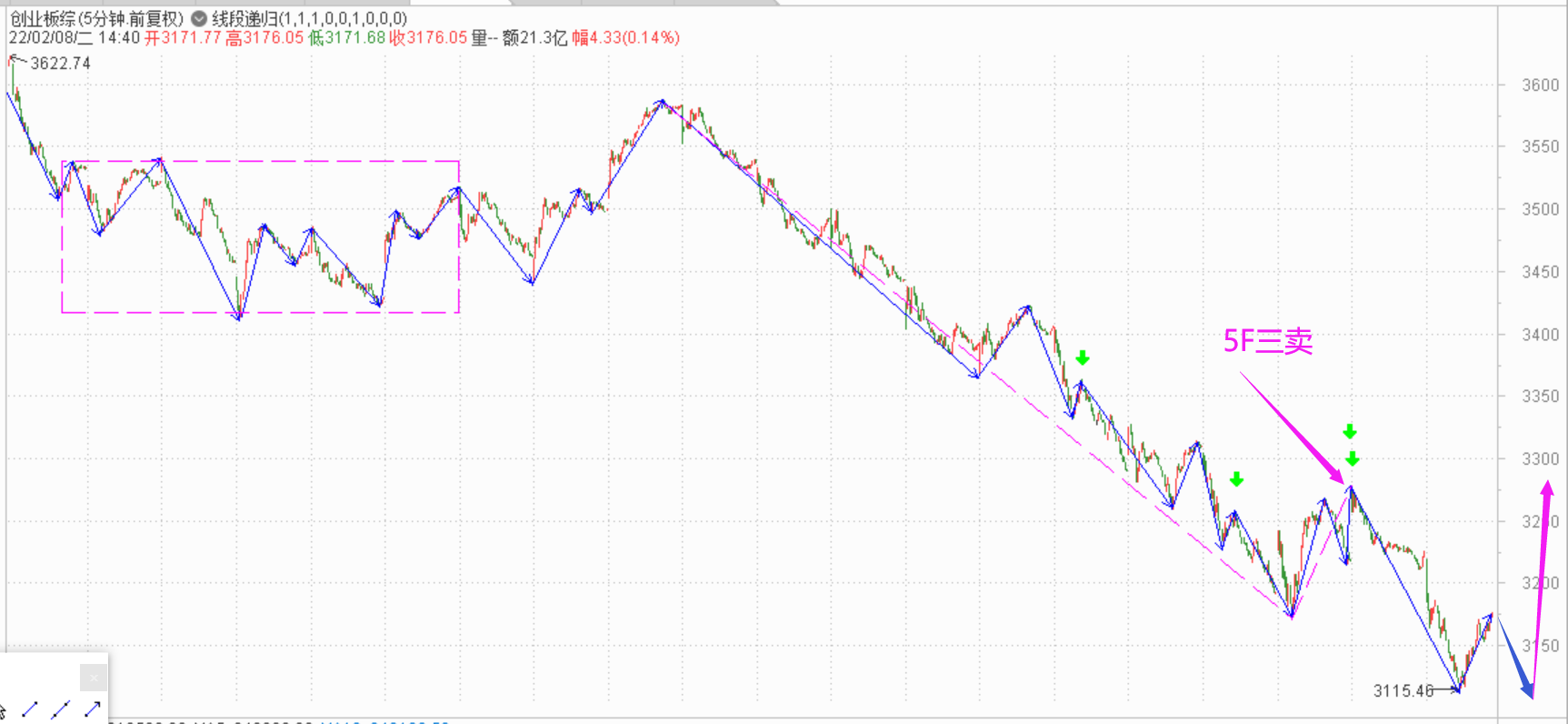Click the high price 高3176.05
The image size is (1568, 724).
click(265, 37)
